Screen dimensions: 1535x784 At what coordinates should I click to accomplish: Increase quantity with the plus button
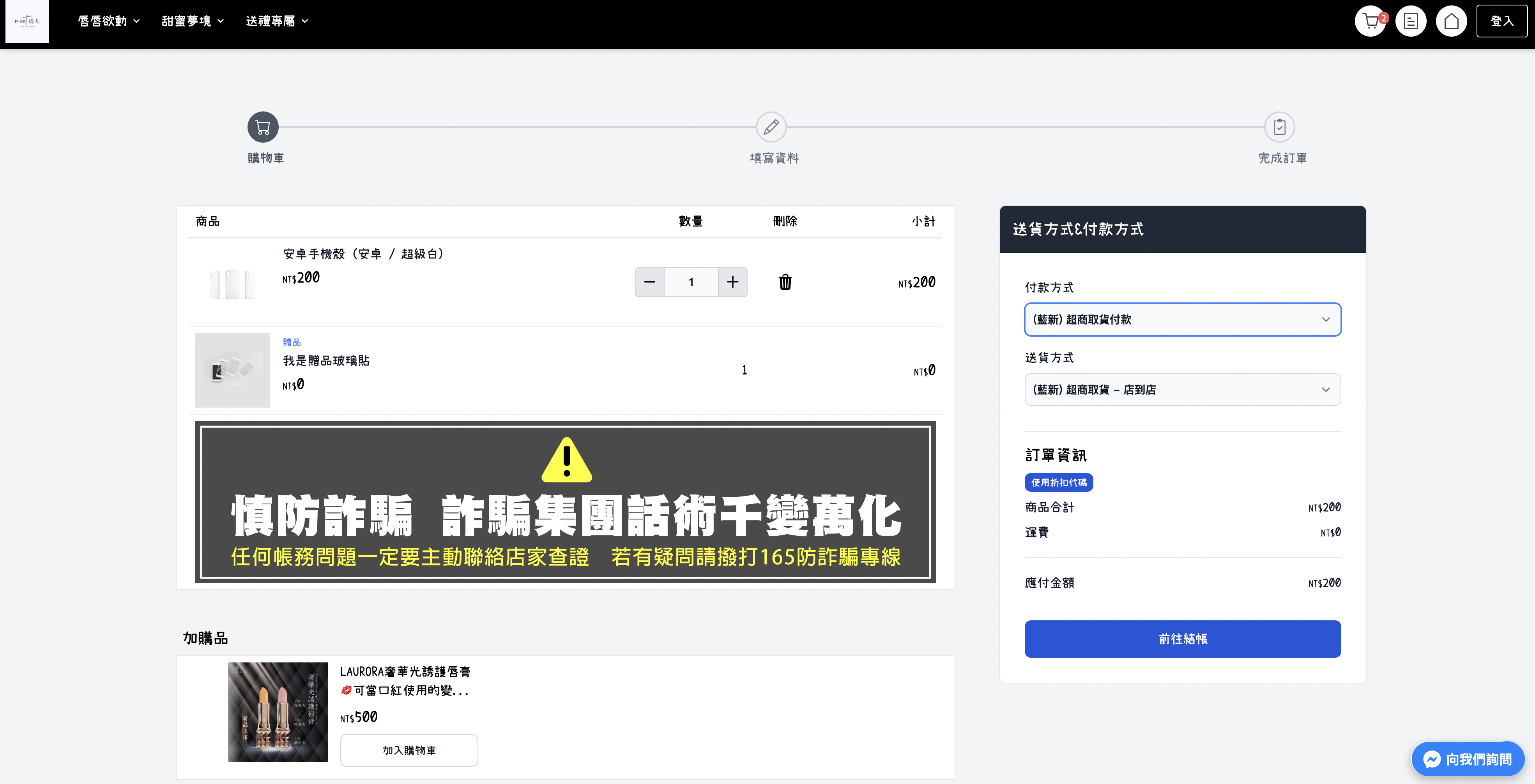pyautogui.click(x=732, y=282)
